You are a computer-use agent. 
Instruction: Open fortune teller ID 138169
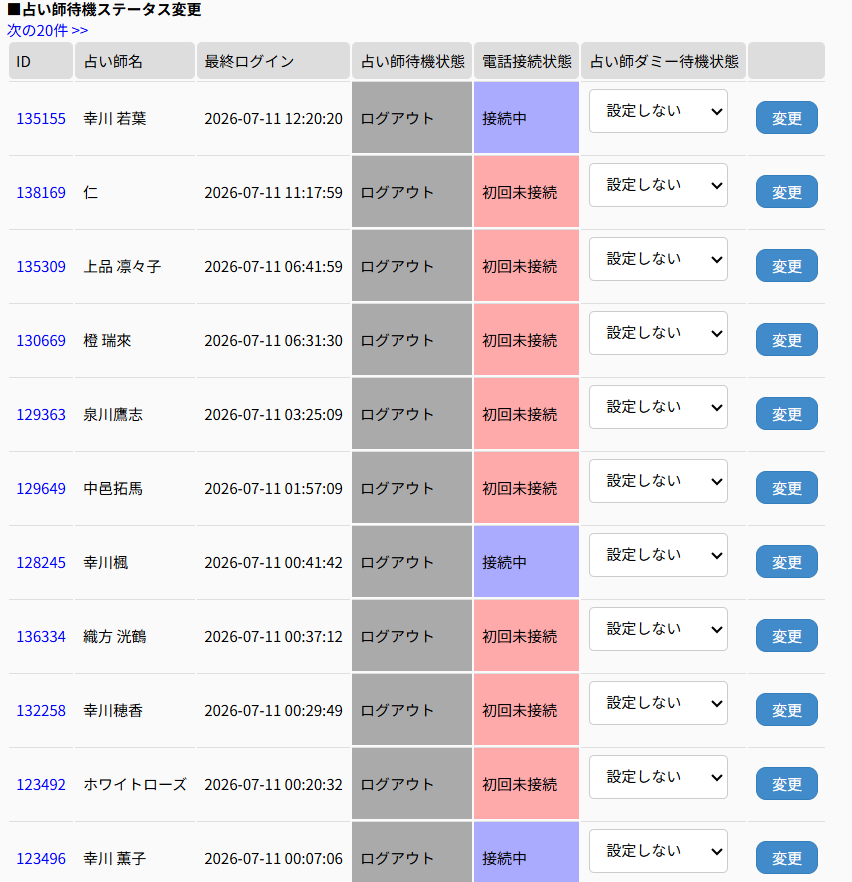40,192
